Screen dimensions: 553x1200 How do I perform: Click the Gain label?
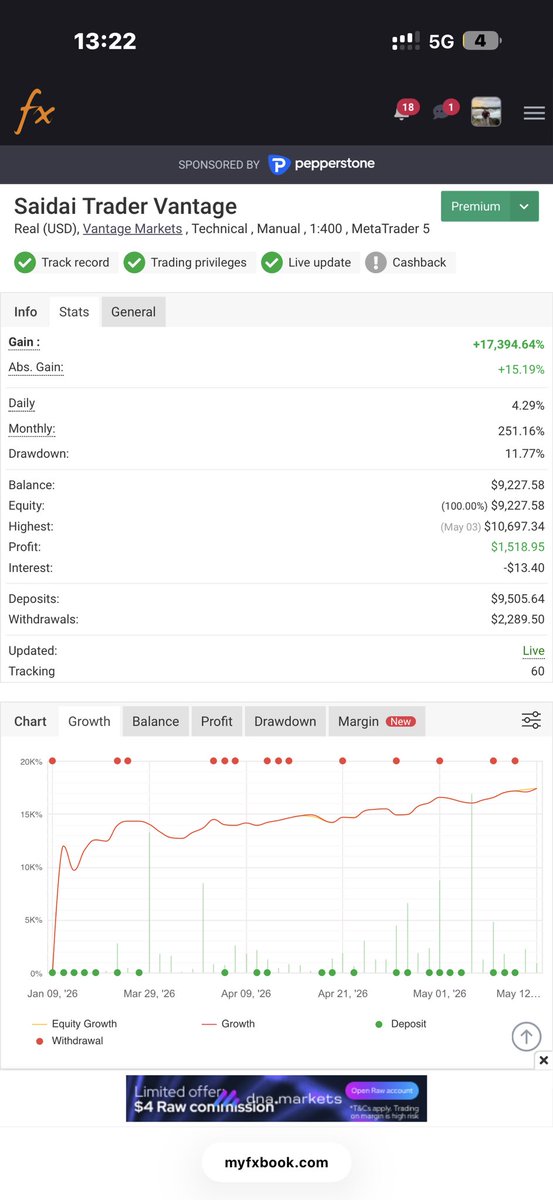[x=24, y=343]
